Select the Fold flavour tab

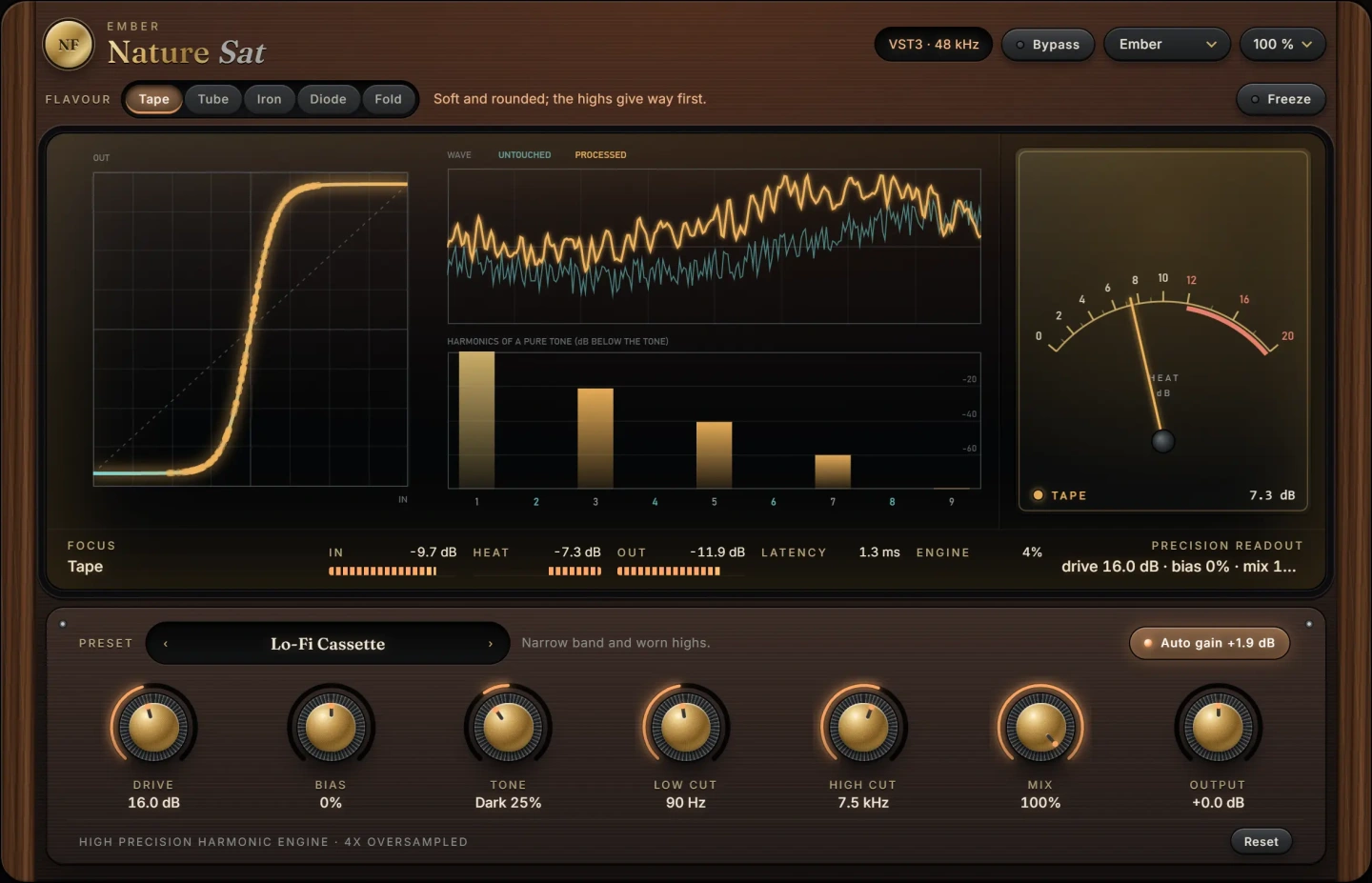tap(388, 99)
